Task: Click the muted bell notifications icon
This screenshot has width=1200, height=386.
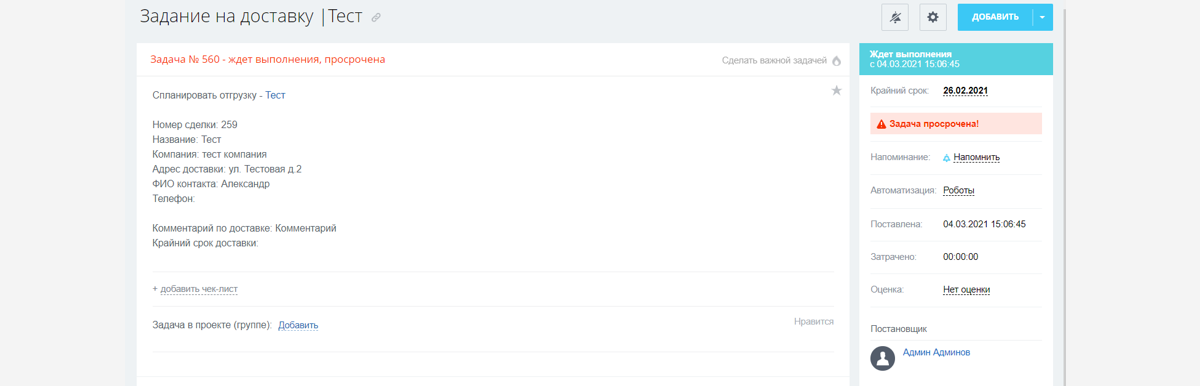Action: pyautogui.click(x=895, y=17)
